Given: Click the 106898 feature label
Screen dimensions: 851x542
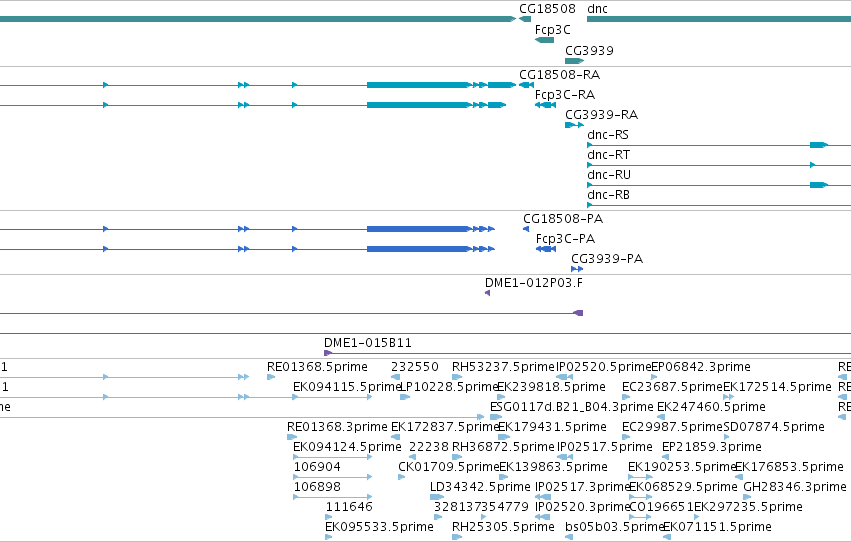Looking at the screenshot, I should coord(317,488).
